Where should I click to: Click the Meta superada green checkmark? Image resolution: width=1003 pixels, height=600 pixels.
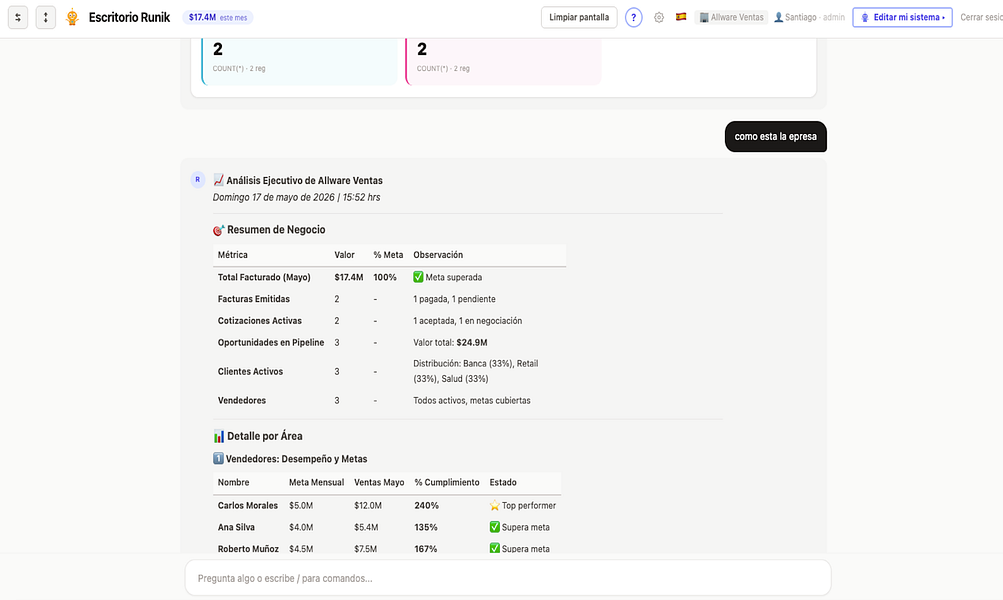coord(418,277)
